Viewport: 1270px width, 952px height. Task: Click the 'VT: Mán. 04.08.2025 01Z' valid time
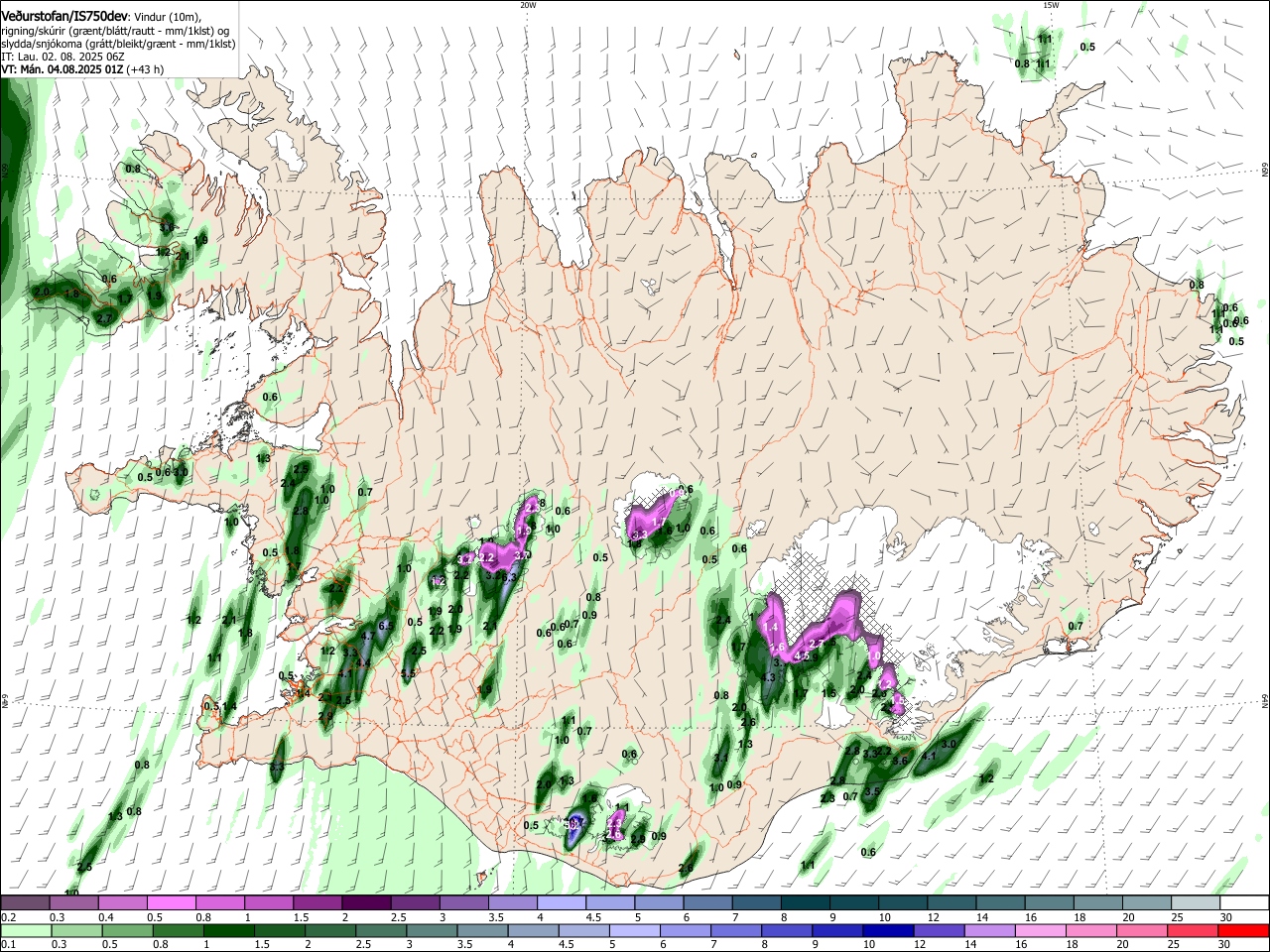coord(63,69)
